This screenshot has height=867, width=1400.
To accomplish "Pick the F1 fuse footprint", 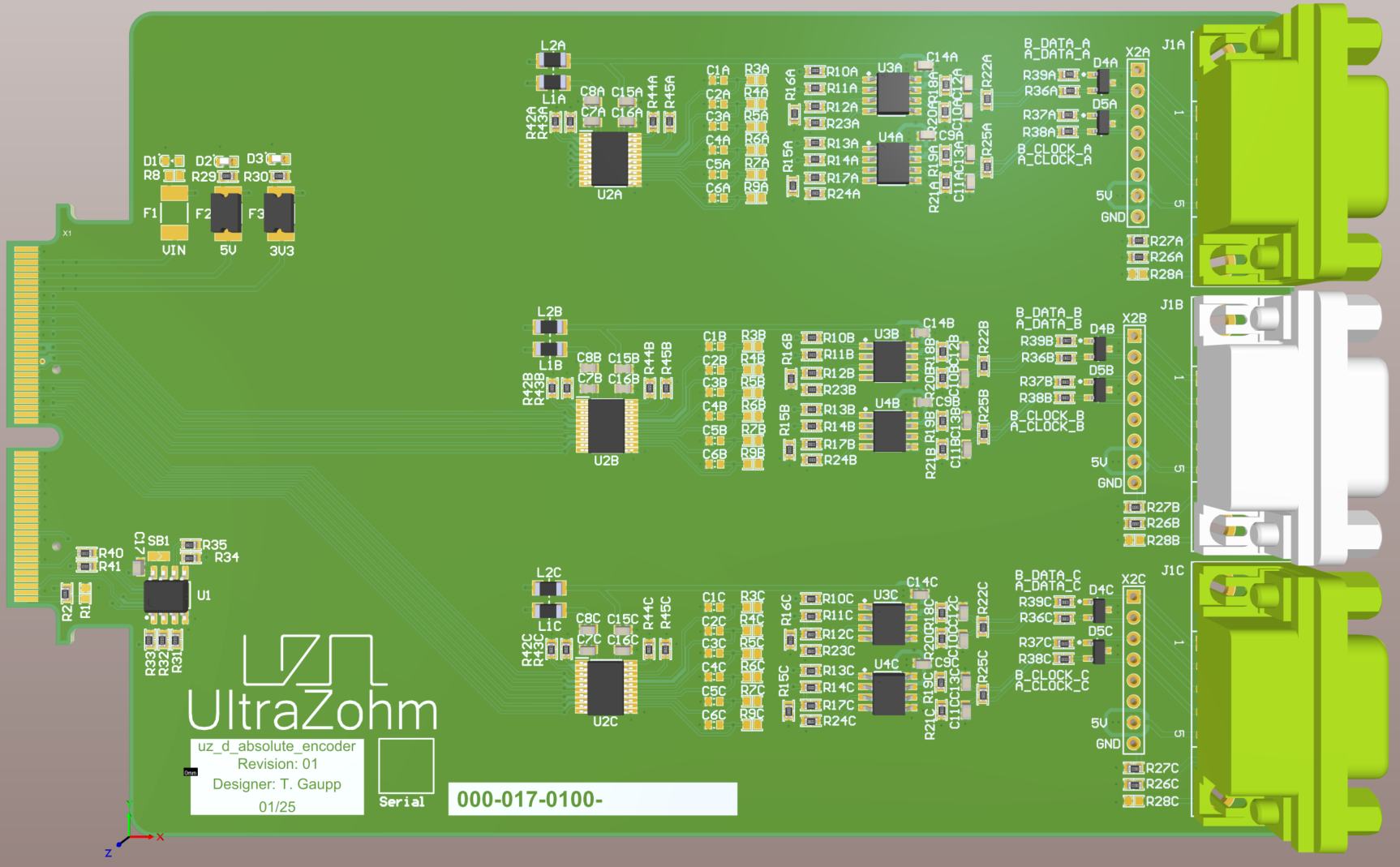I will click(x=174, y=213).
